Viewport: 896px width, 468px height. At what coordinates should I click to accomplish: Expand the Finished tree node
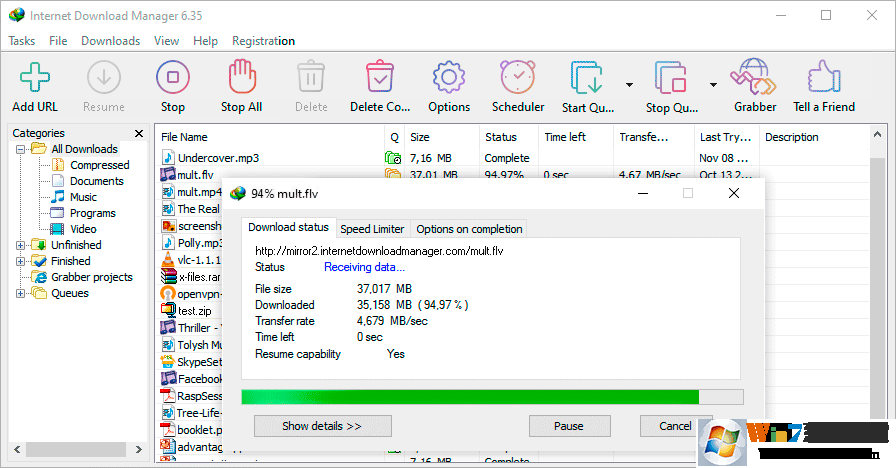point(21,261)
